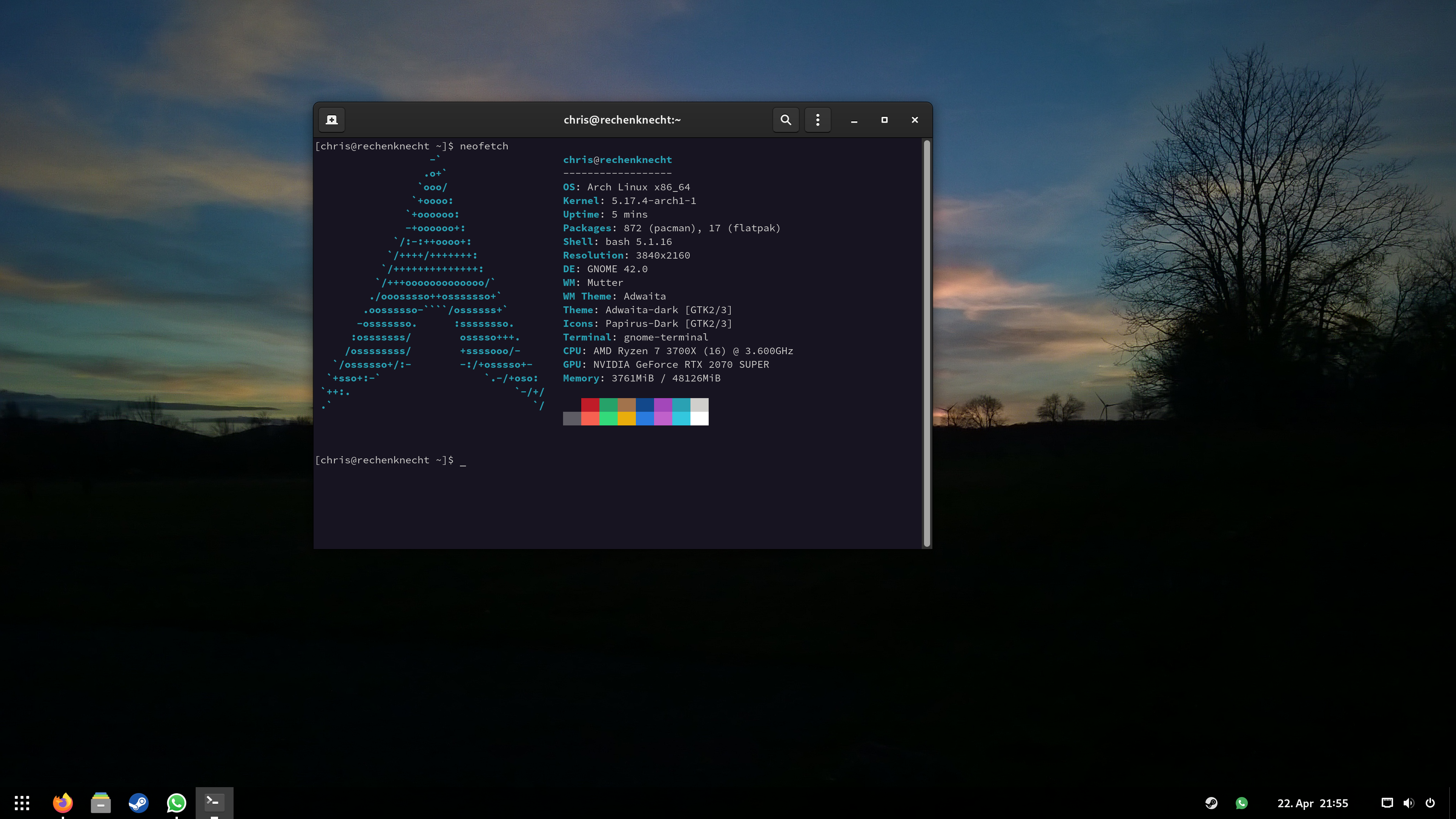Screen dimensions: 1456x819
Task: Open the terminal three-dot menu
Action: click(x=817, y=120)
